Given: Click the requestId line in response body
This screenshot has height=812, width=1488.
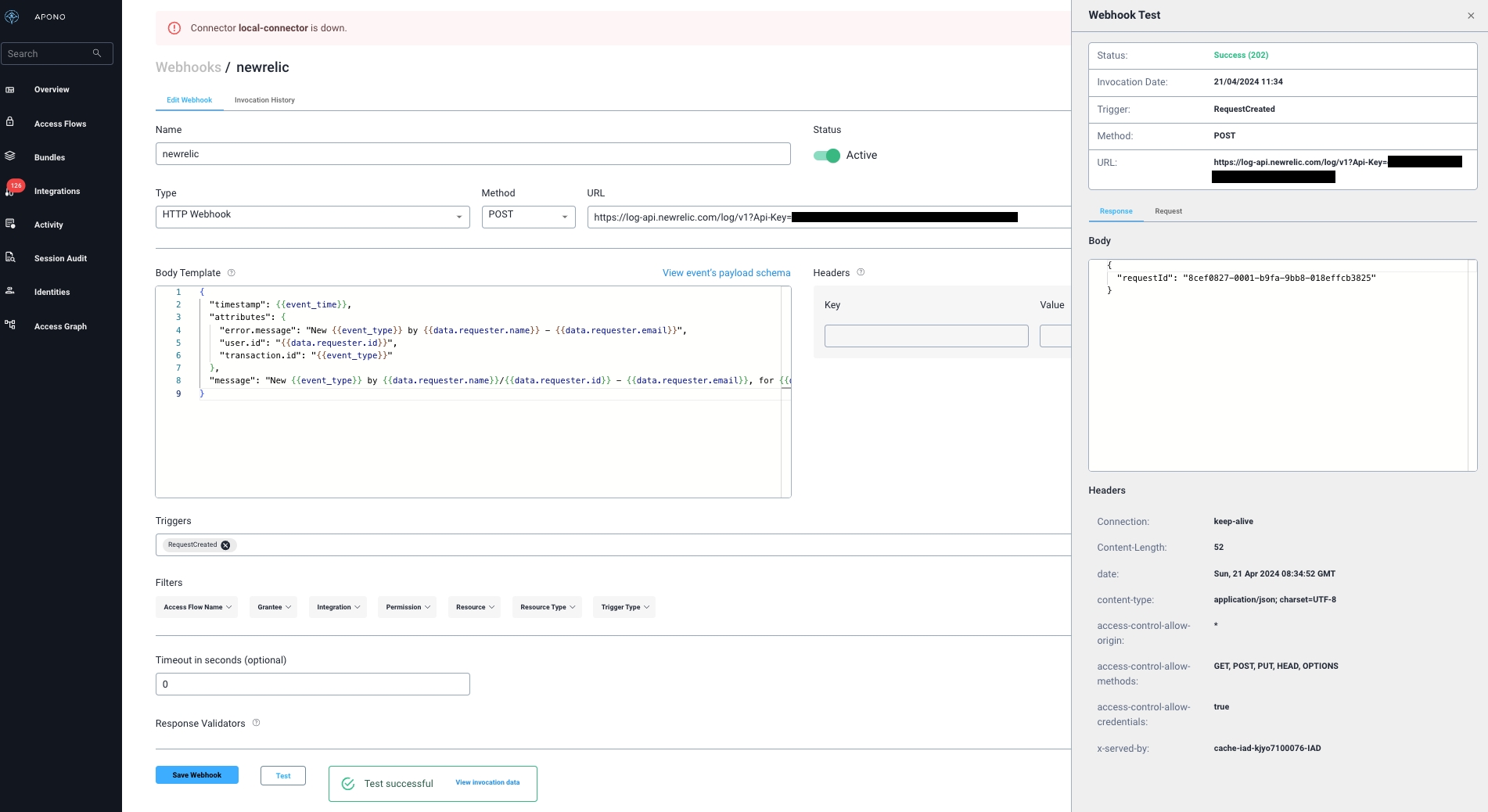Looking at the screenshot, I should (1246, 278).
